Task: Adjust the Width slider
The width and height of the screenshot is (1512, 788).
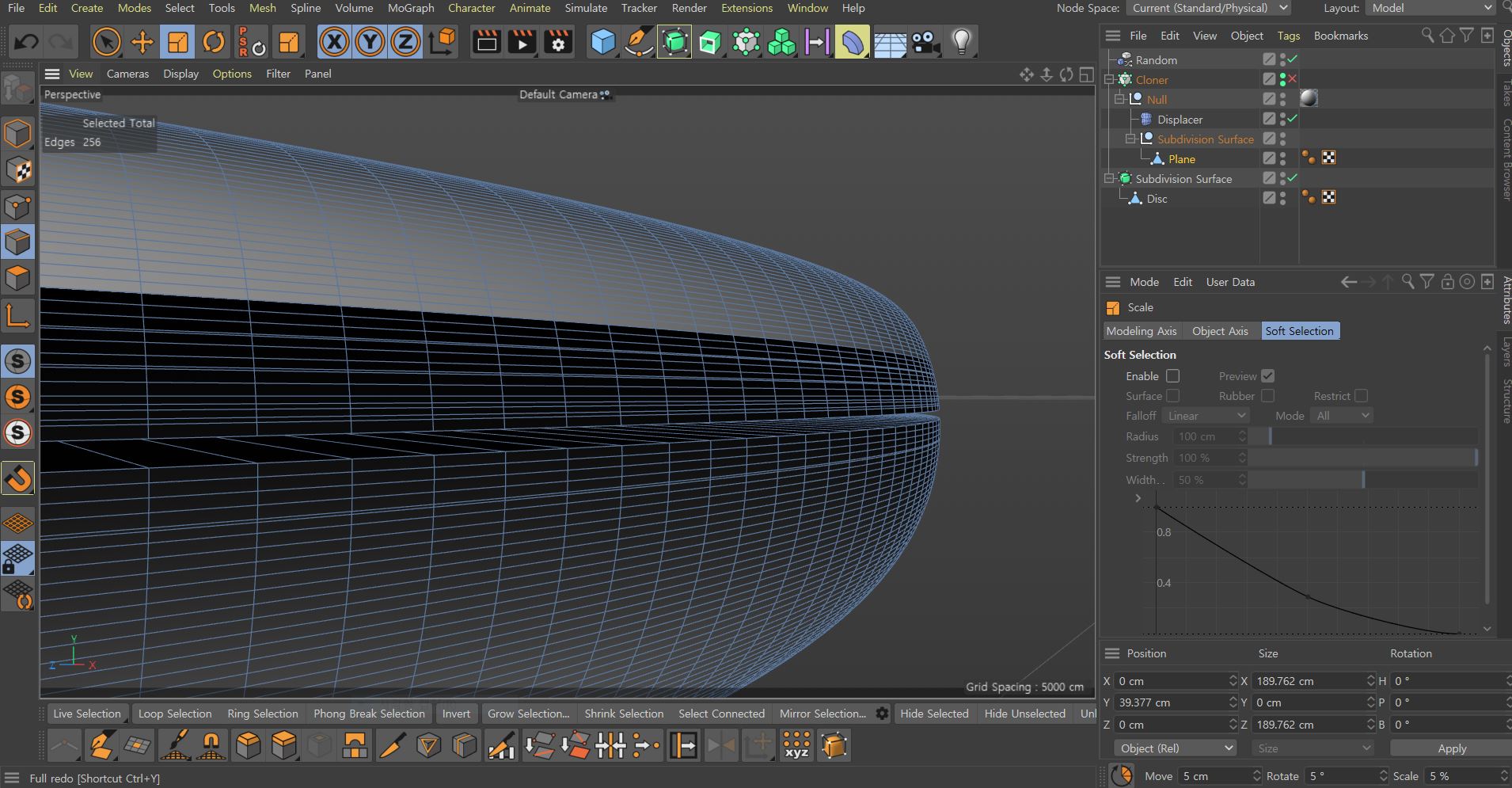Action: (x=1363, y=480)
